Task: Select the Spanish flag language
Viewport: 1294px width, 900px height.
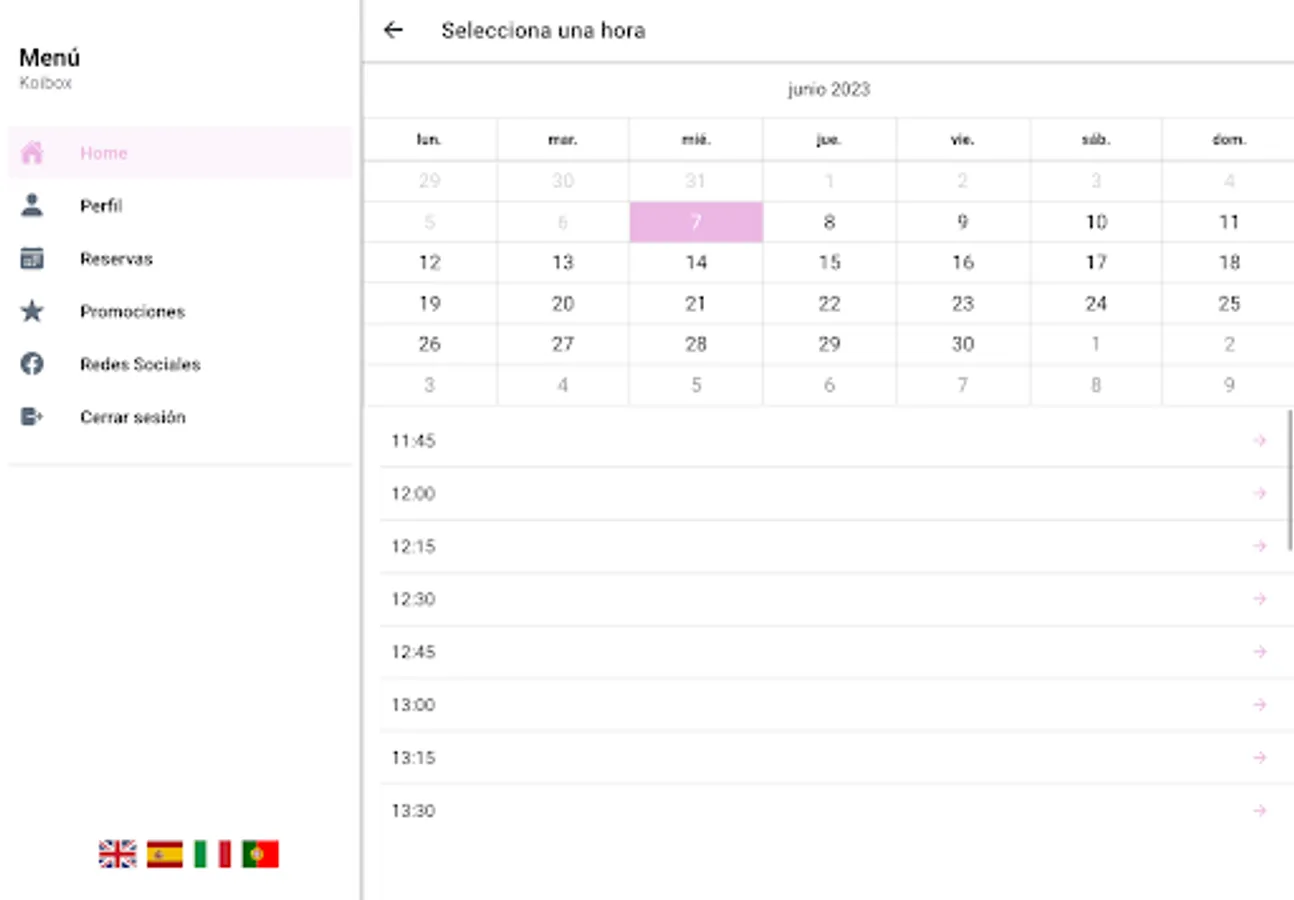Action: 165,854
